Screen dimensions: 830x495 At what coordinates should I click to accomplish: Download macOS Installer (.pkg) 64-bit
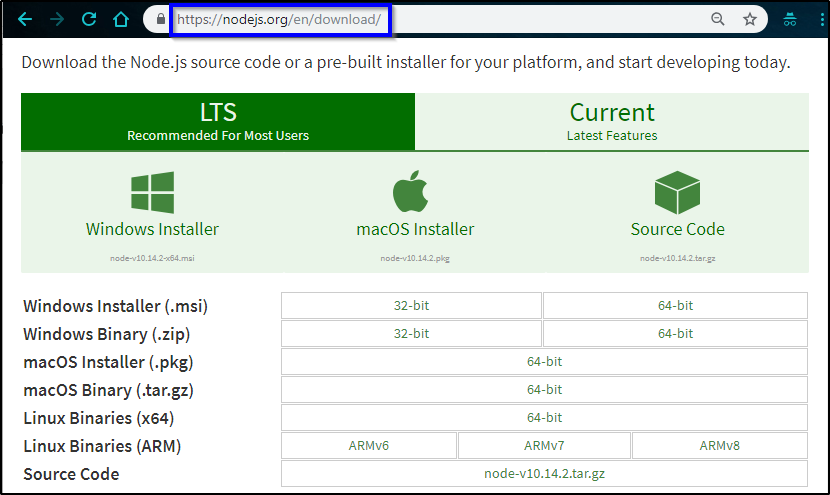coord(544,362)
